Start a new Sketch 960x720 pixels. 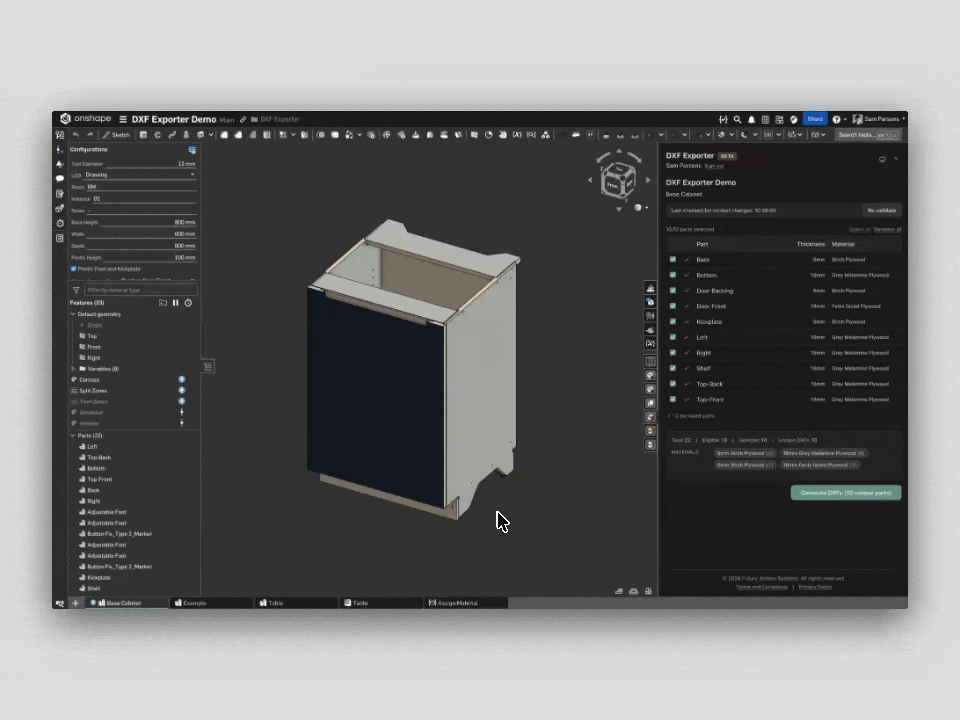pos(116,135)
